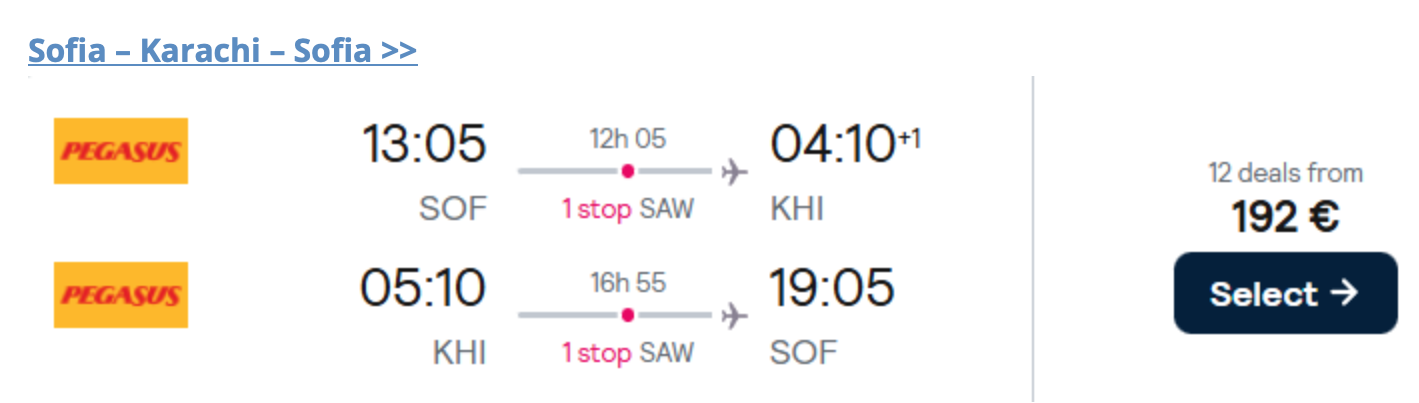Click the arrow icon inside the Select button

click(x=1345, y=293)
